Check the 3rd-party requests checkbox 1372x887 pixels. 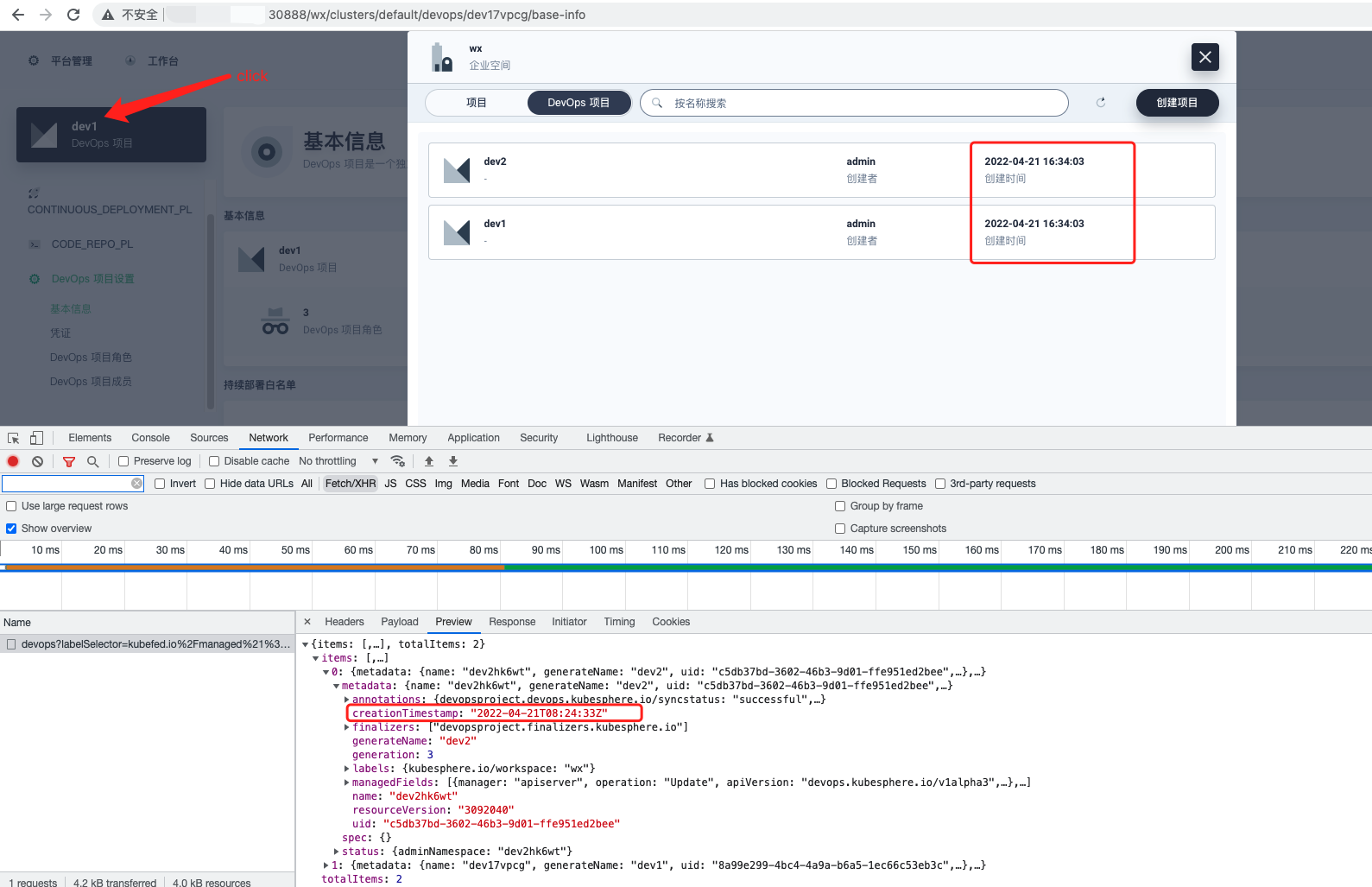[x=940, y=484]
